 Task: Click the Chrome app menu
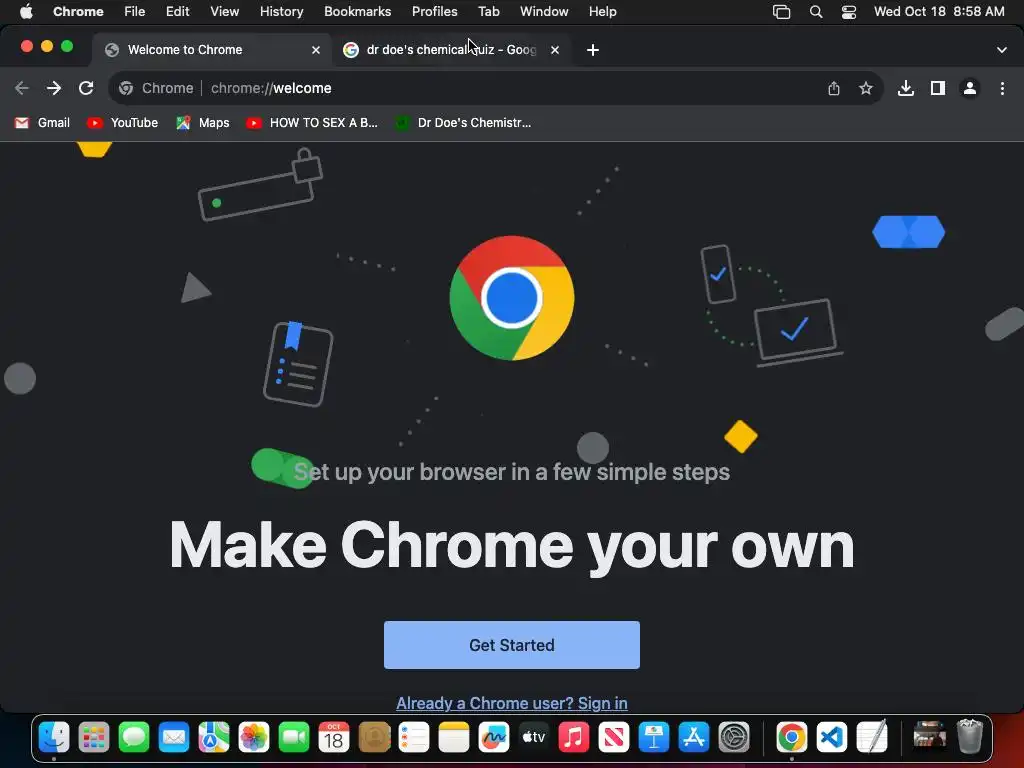click(x=78, y=12)
